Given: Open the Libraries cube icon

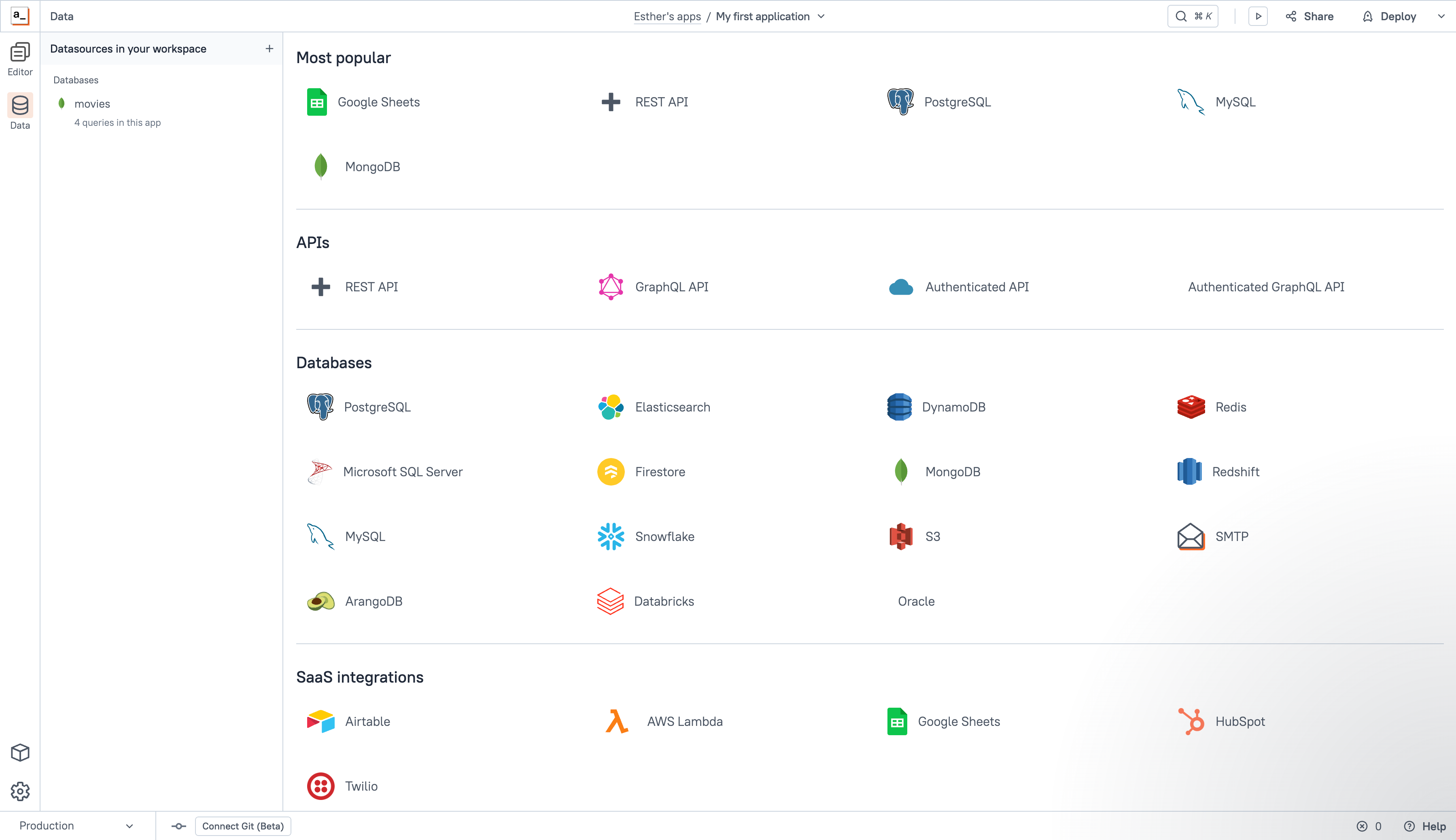Looking at the screenshot, I should [x=19, y=752].
